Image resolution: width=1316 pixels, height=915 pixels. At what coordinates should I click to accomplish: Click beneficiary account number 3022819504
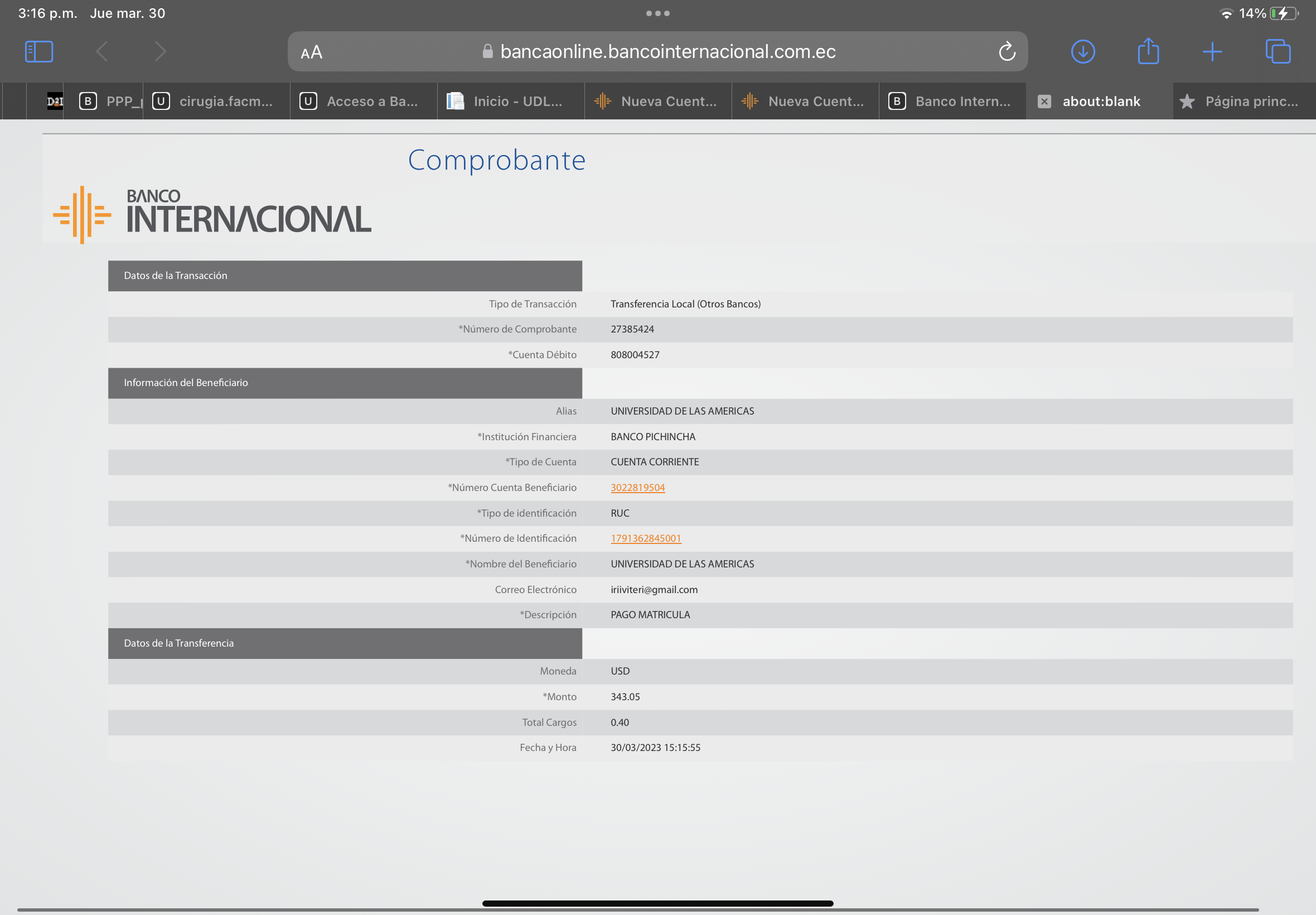click(x=638, y=487)
